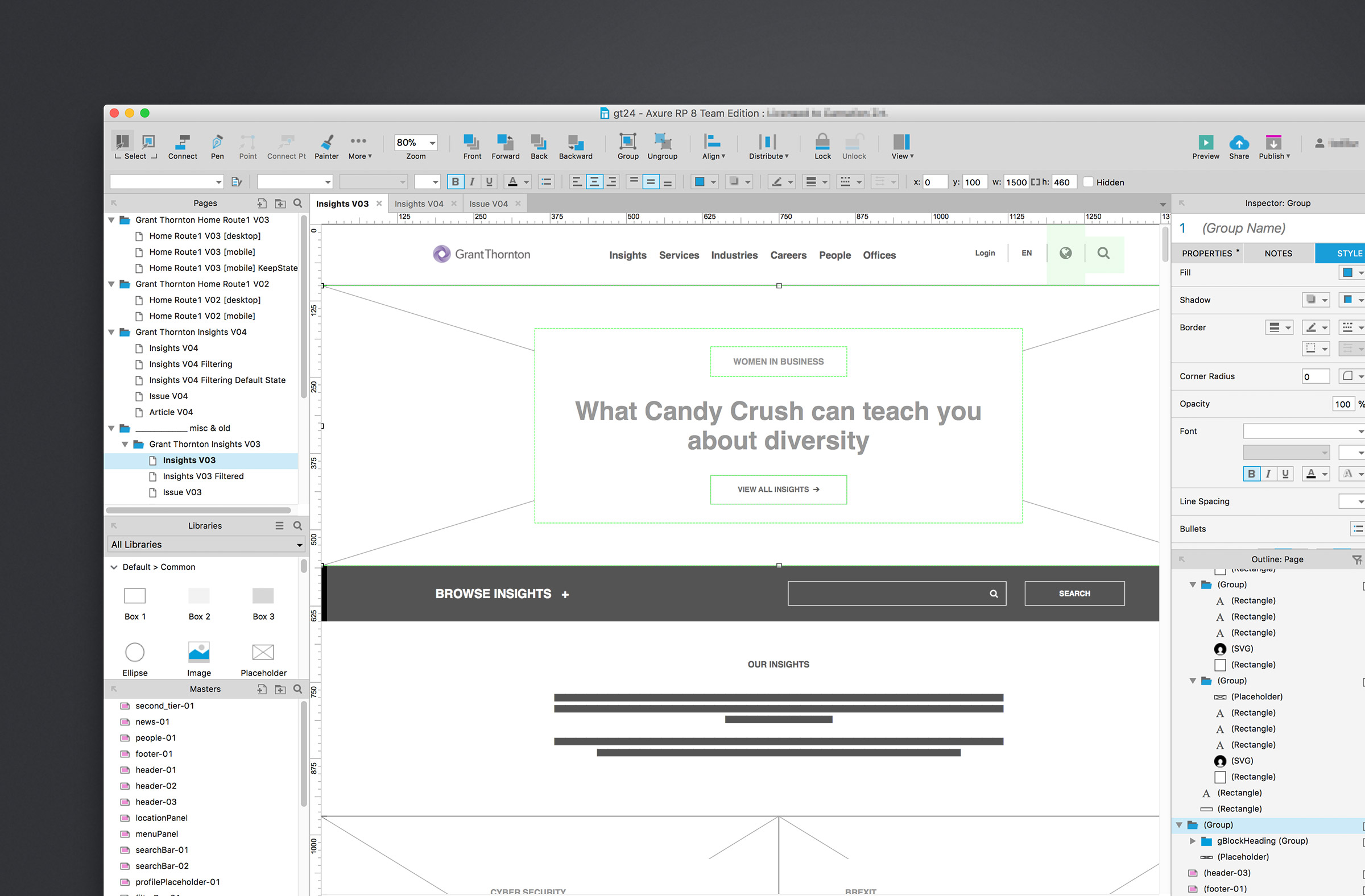Toggle bold in formatting toolbar
1365x896 pixels.
coord(455,182)
